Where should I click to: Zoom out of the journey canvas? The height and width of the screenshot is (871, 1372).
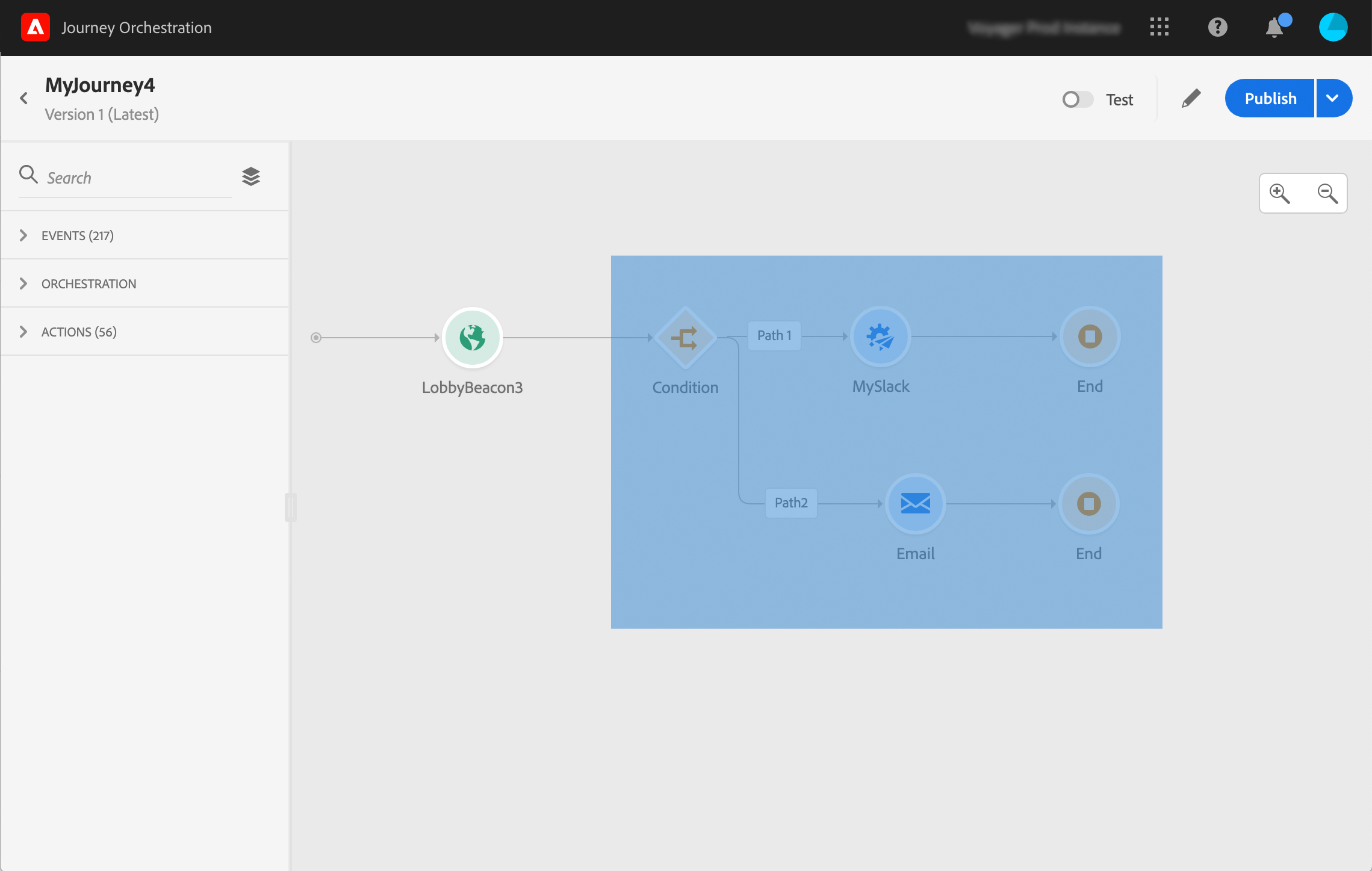(1327, 193)
